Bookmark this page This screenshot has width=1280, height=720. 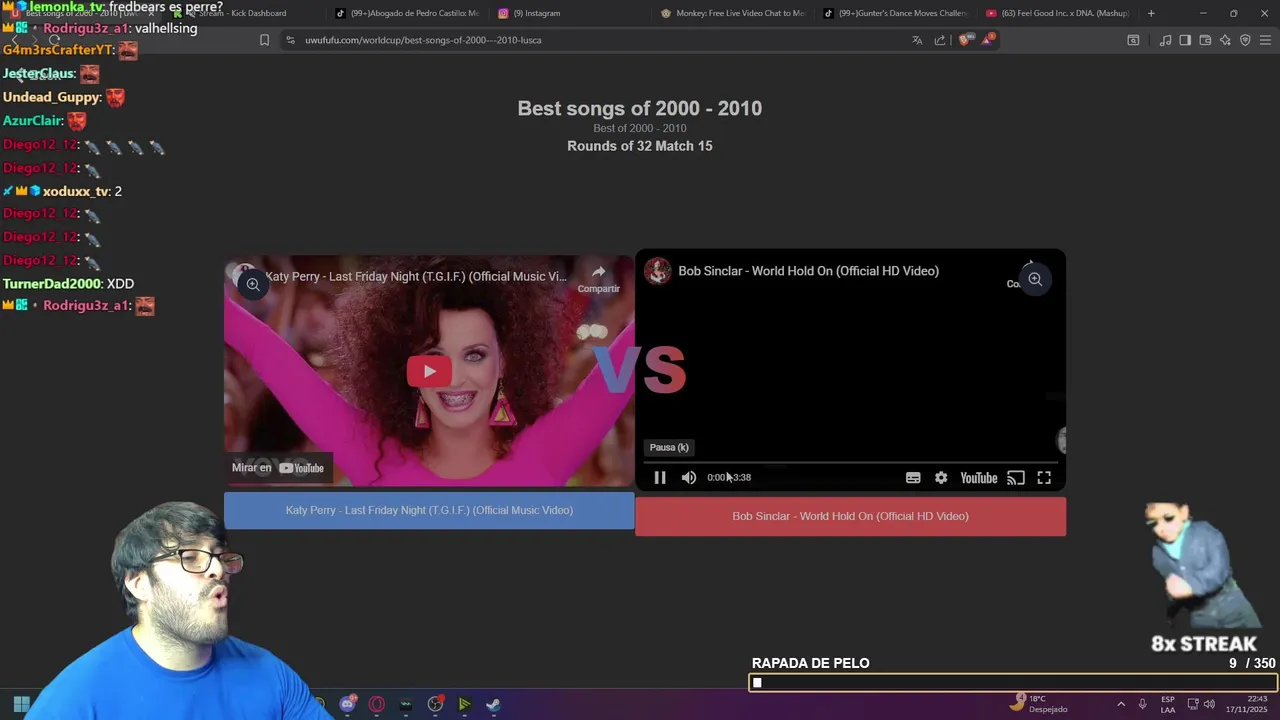[264, 40]
